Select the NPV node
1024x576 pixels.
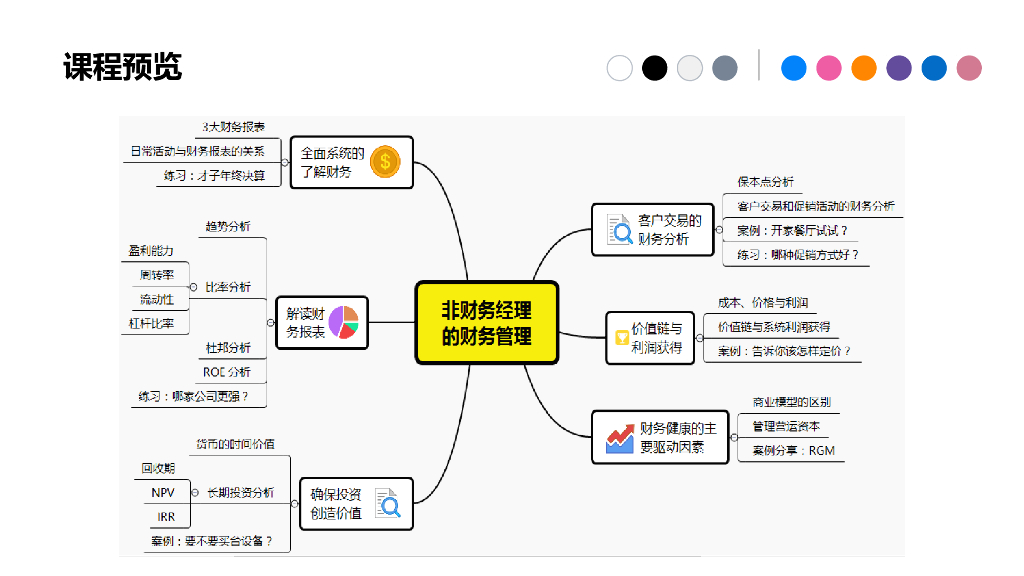[162, 492]
